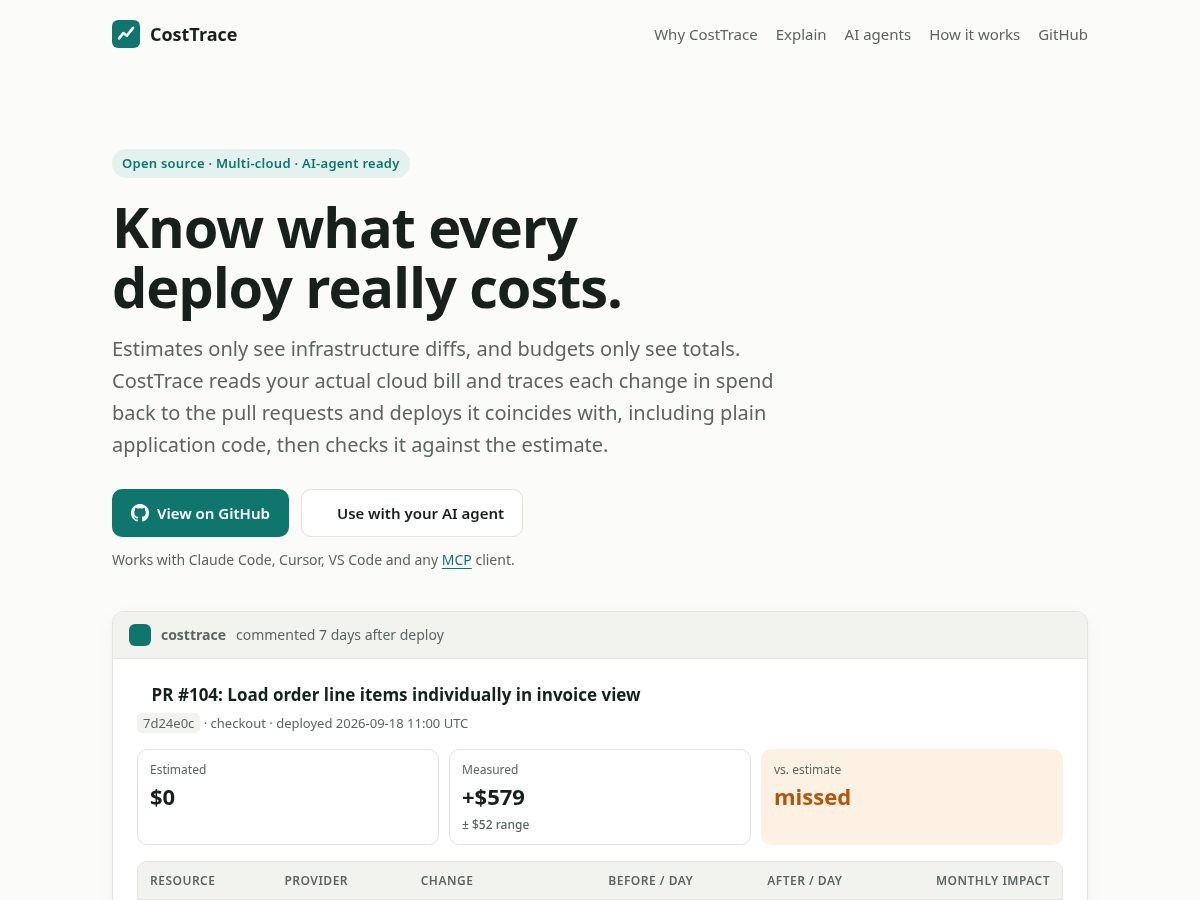Image resolution: width=1200 pixels, height=900 pixels.
Task: Click the BEFORE / DAY column header
Action: pos(651,881)
